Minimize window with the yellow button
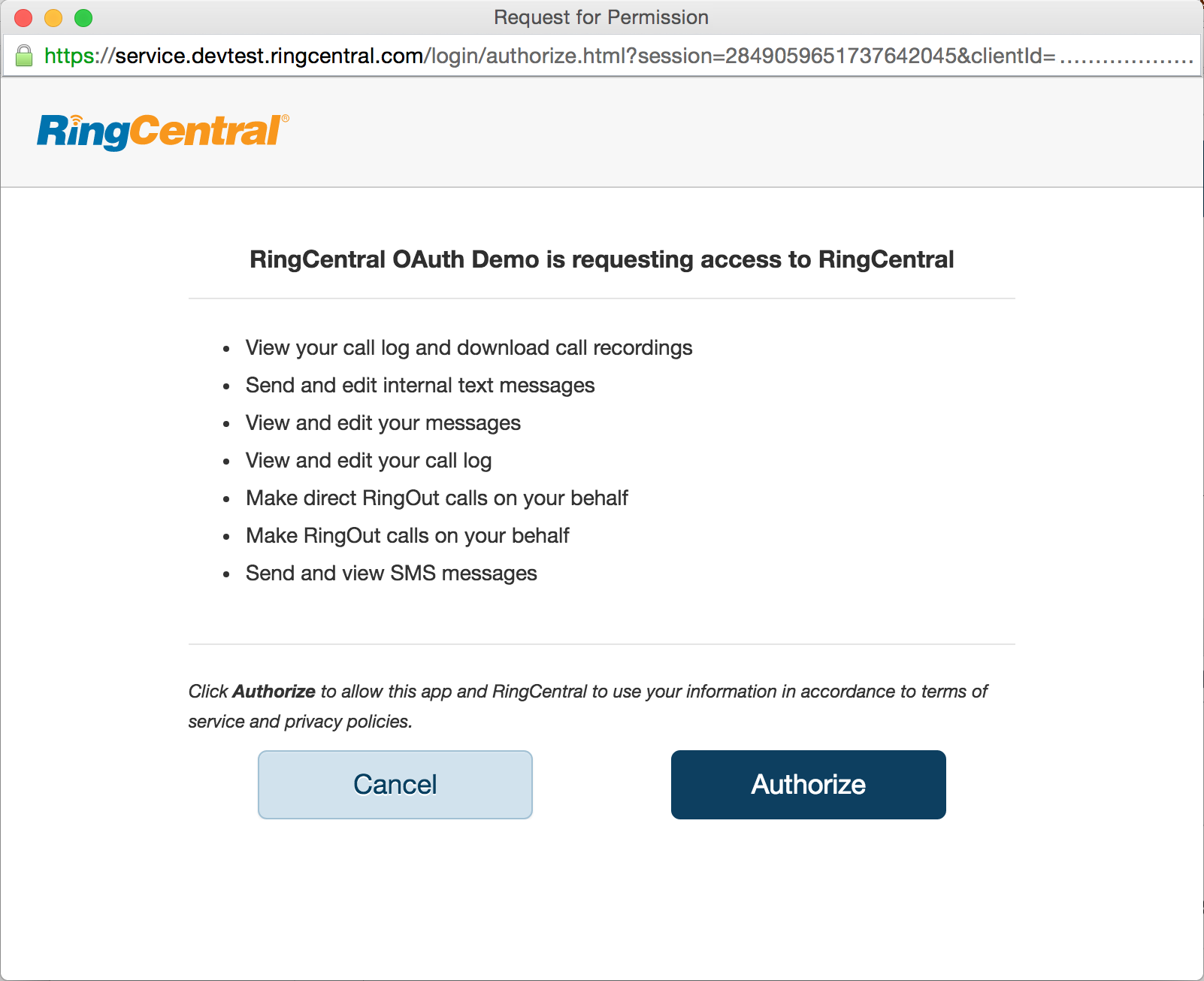The image size is (1204, 981). click(x=53, y=17)
